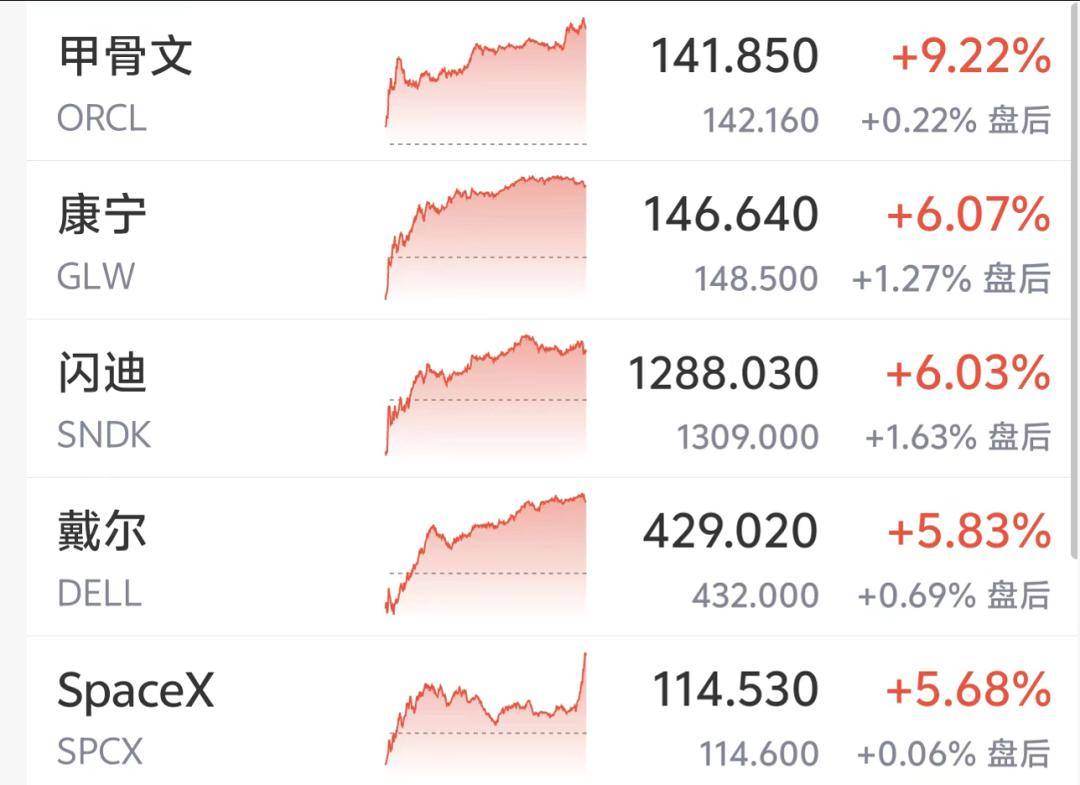This screenshot has width=1080, height=785.
Task: Click the vertical scrollbar at right edge
Action: tap(1075, 279)
